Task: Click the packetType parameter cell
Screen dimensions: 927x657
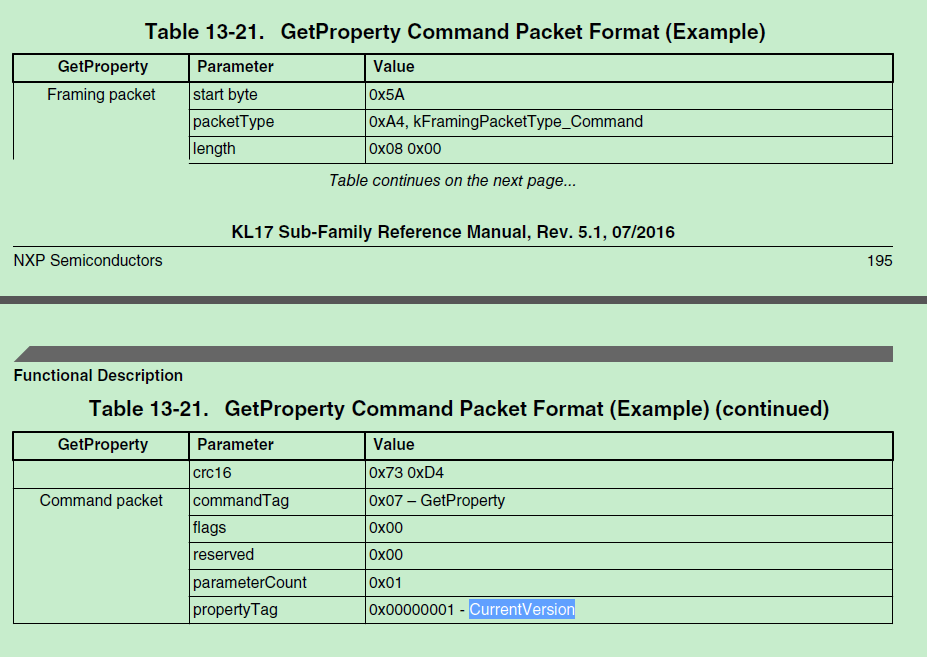Action: click(233, 122)
